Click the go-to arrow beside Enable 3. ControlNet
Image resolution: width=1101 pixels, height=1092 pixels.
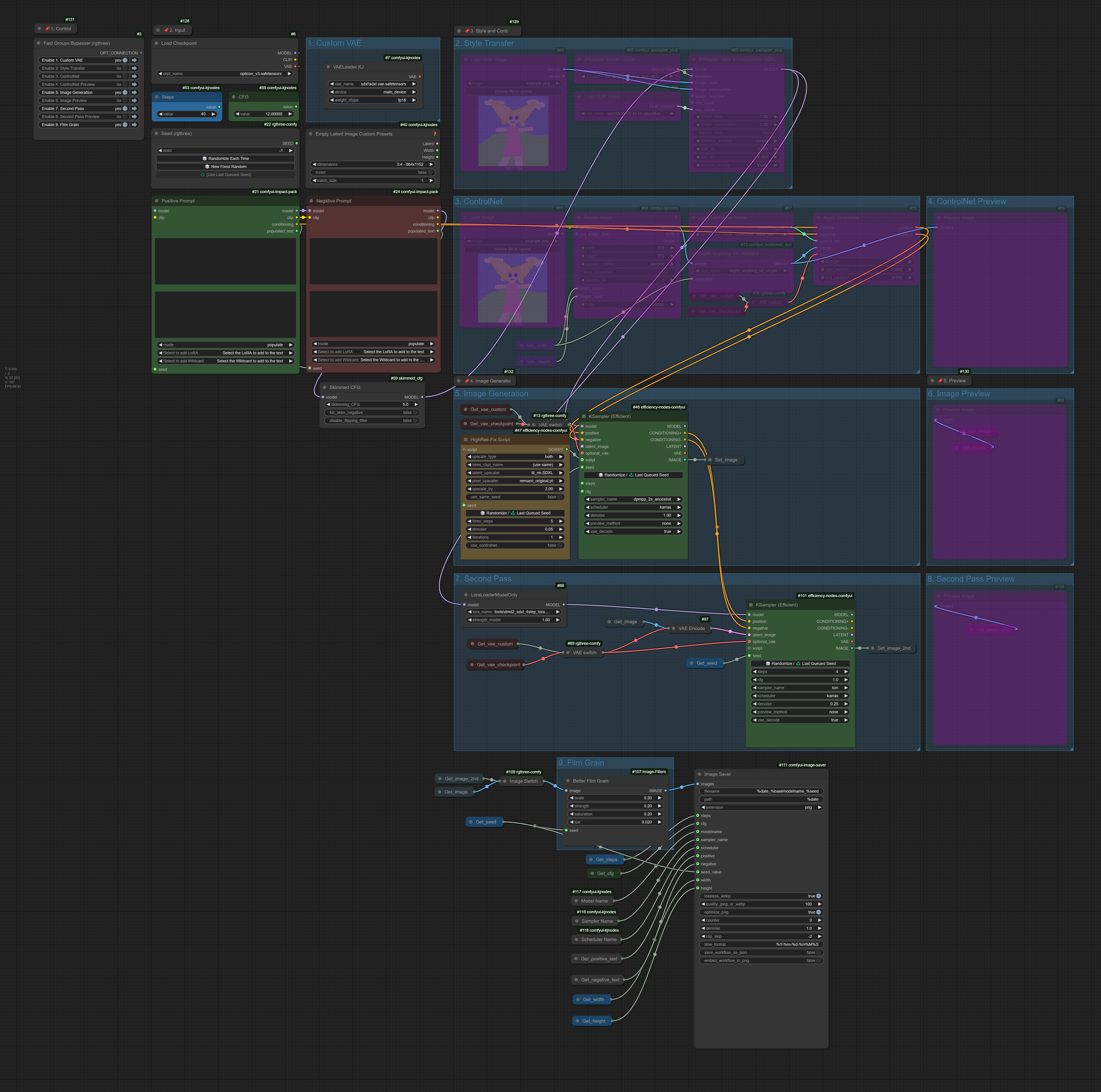click(135, 76)
